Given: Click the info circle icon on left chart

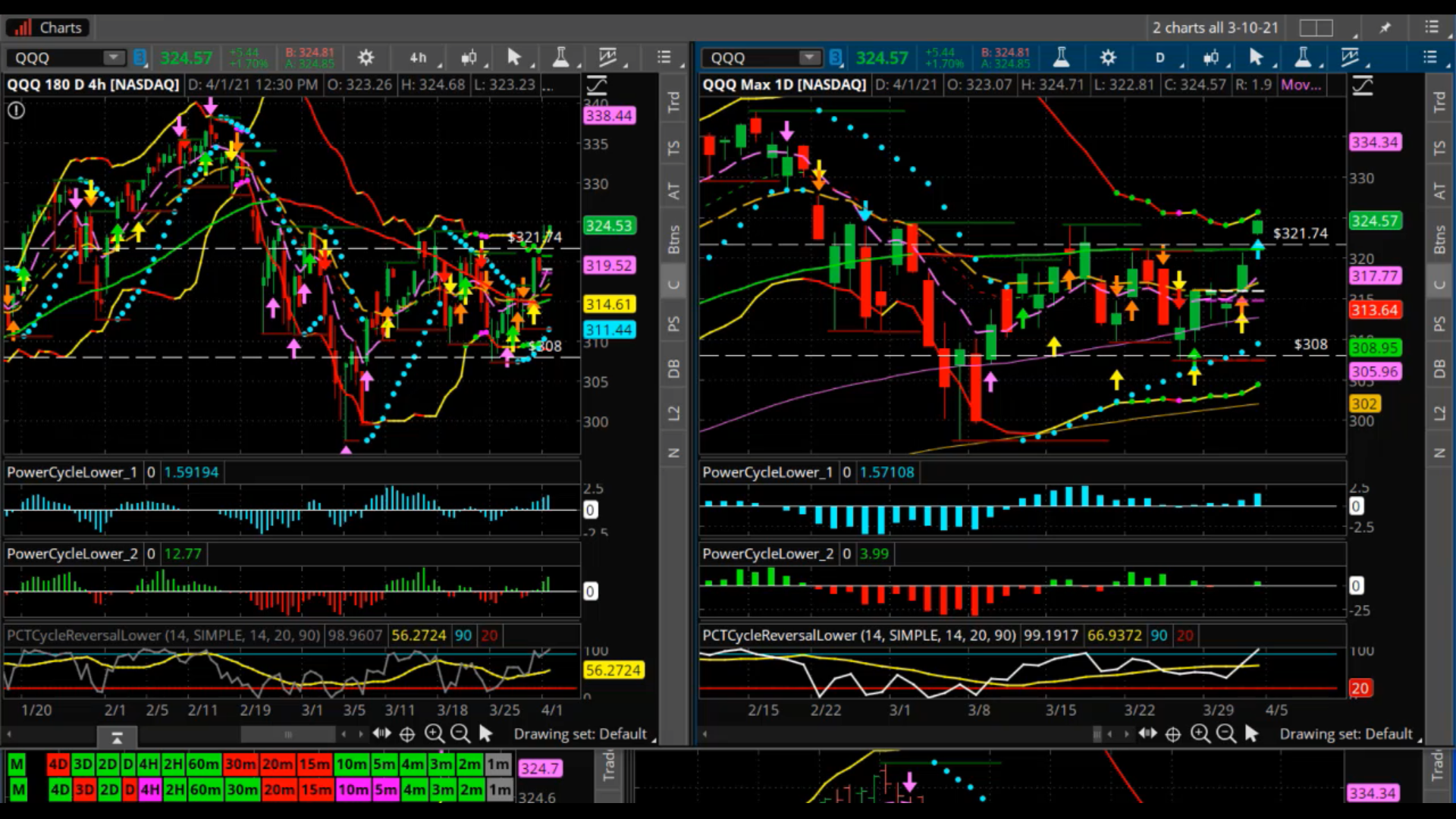Looking at the screenshot, I should [x=16, y=111].
